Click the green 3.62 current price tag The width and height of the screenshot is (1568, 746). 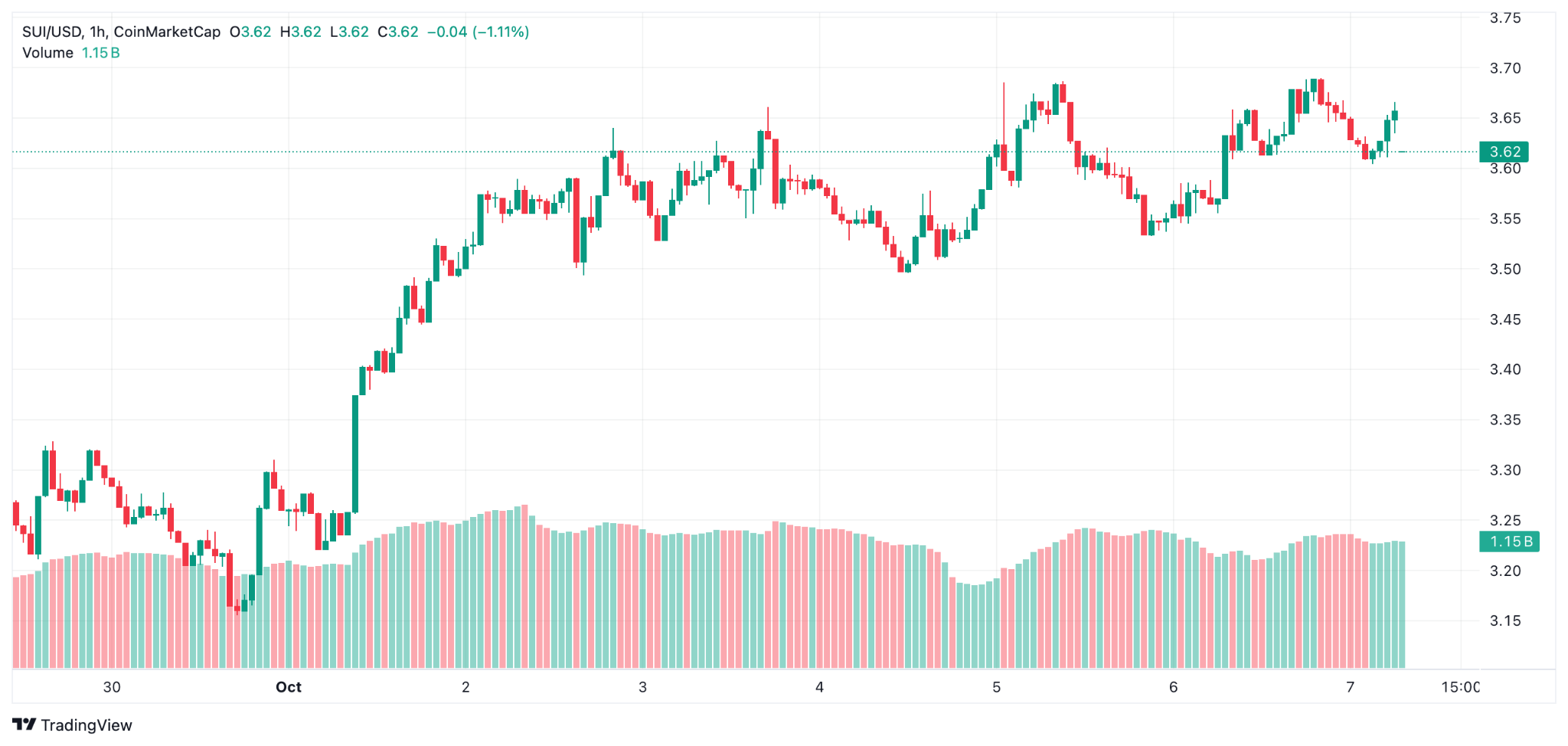coord(1504,152)
